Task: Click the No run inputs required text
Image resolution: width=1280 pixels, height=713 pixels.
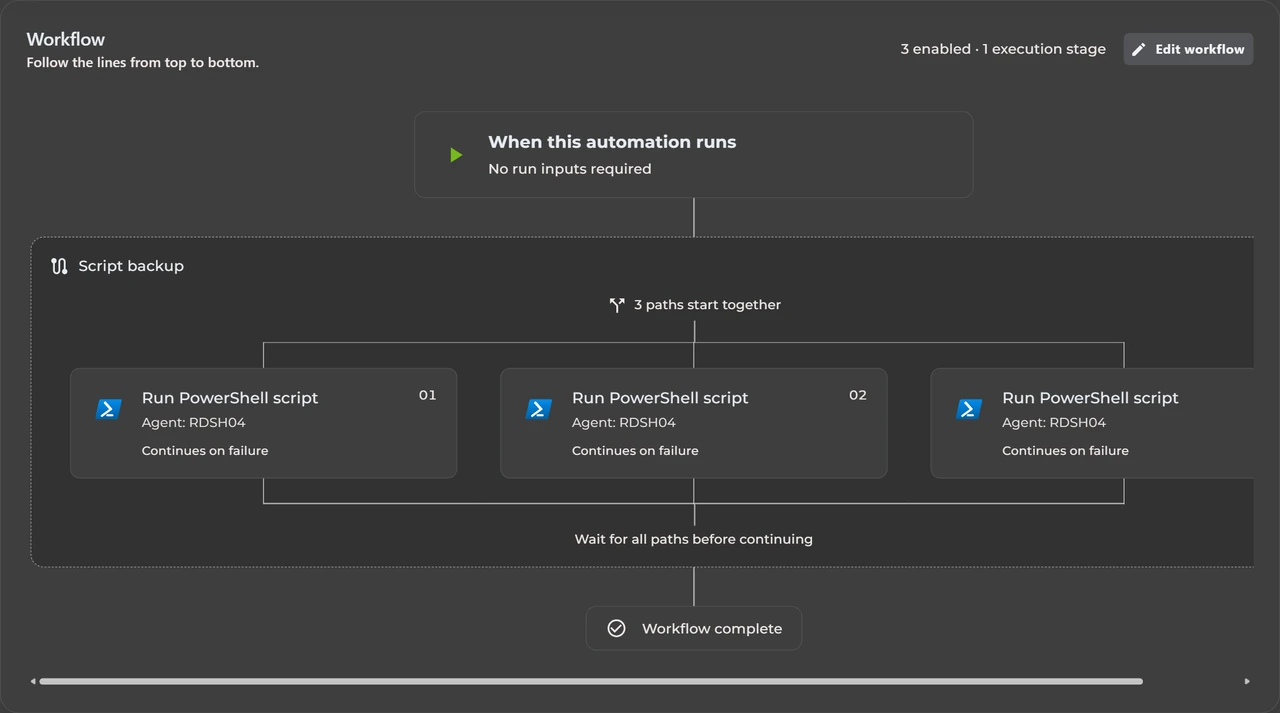Action: (x=570, y=169)
